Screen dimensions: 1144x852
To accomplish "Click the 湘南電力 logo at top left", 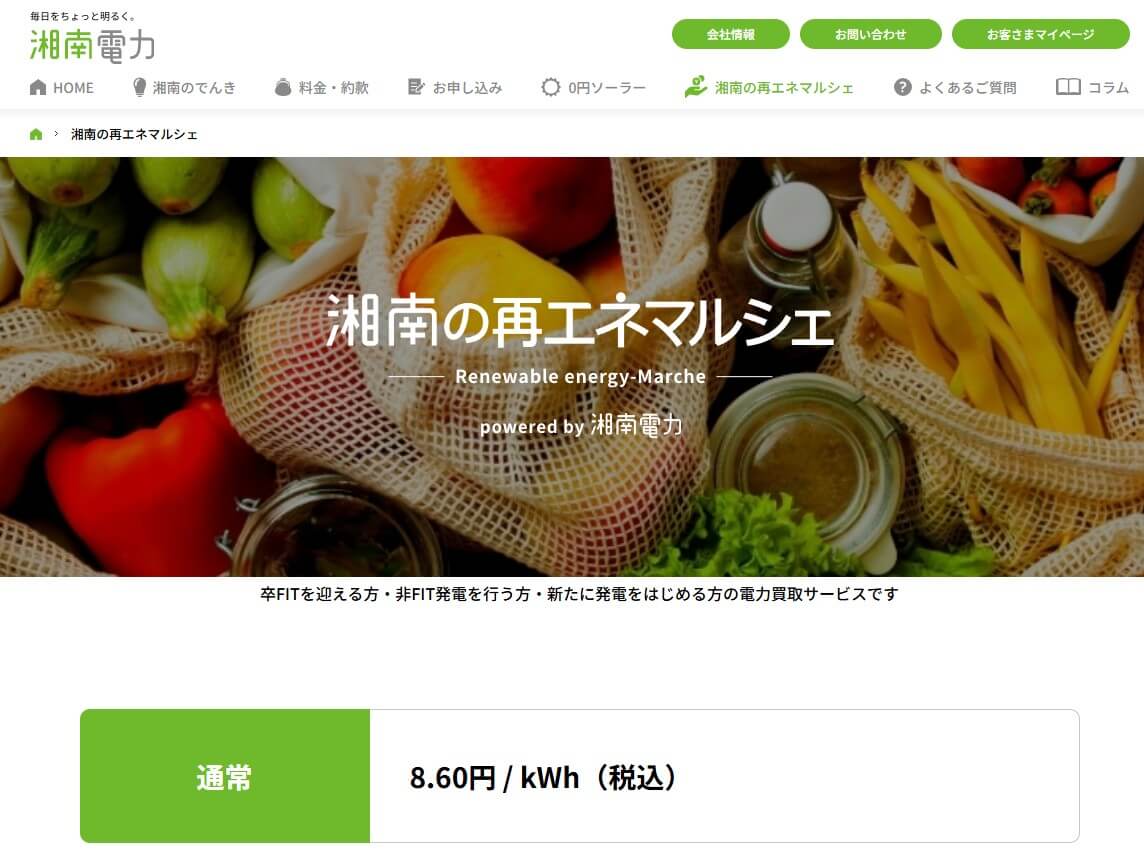I will click(92, 38).
